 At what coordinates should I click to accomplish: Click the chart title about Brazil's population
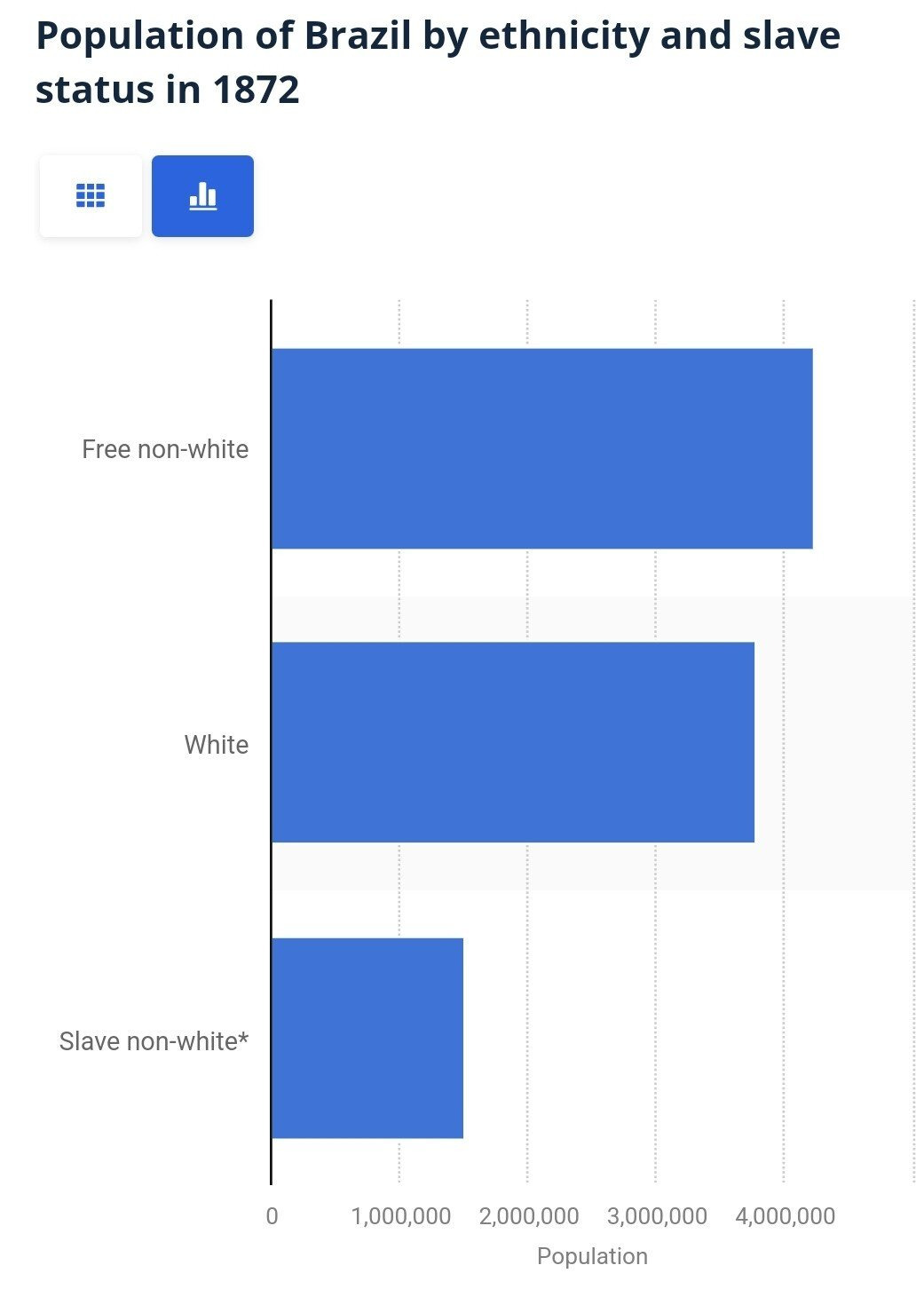click(x=438, y=62)
